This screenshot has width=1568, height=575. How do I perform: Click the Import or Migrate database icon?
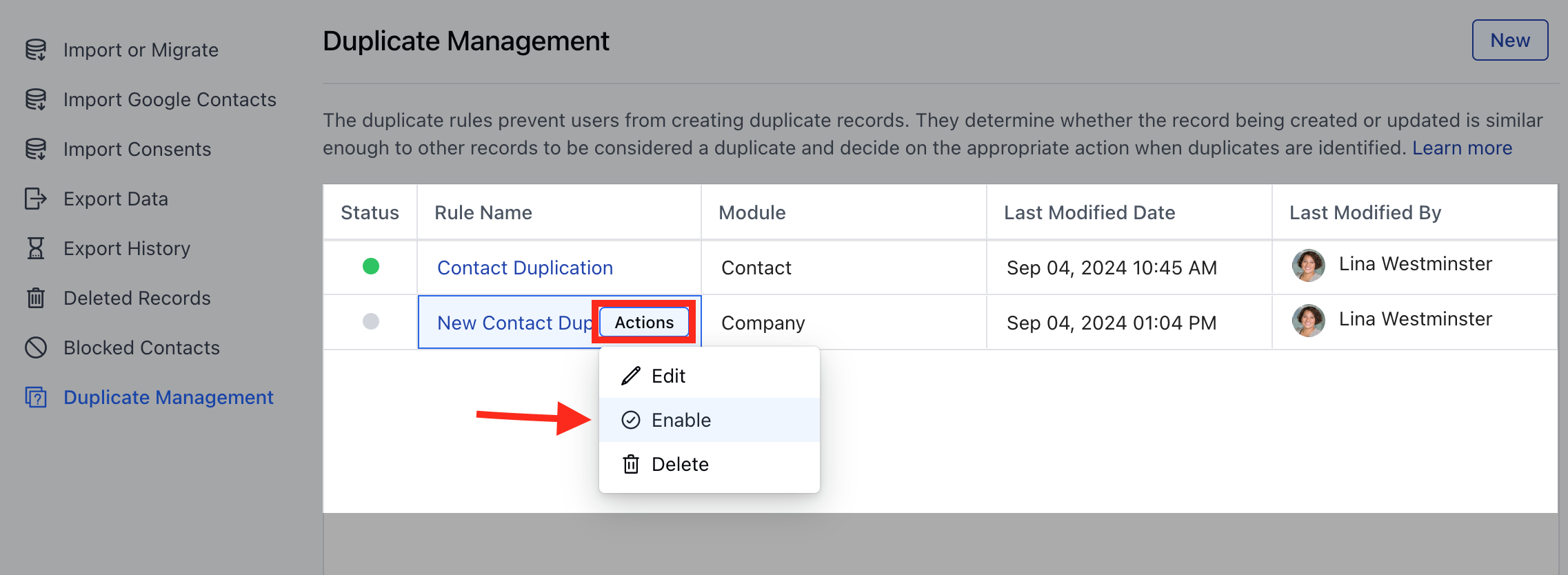pos(36,50)
